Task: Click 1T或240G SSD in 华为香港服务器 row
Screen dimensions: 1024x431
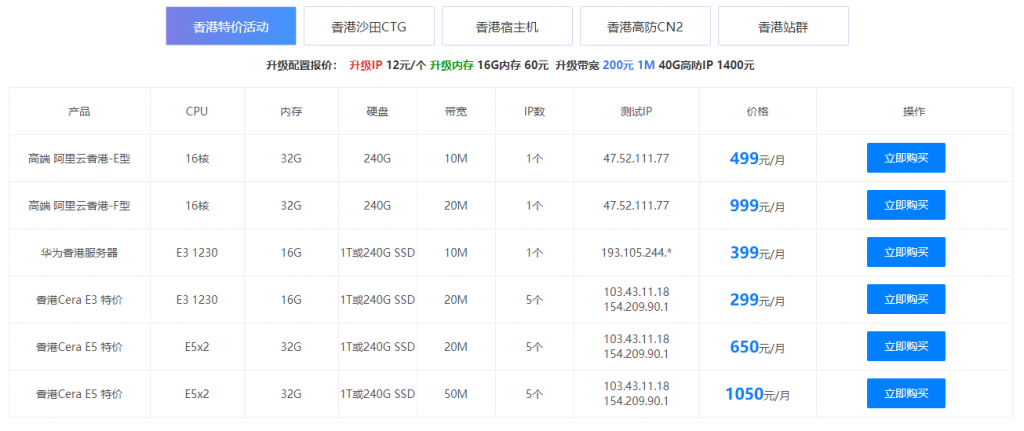Action: click(x=377, y=252)
